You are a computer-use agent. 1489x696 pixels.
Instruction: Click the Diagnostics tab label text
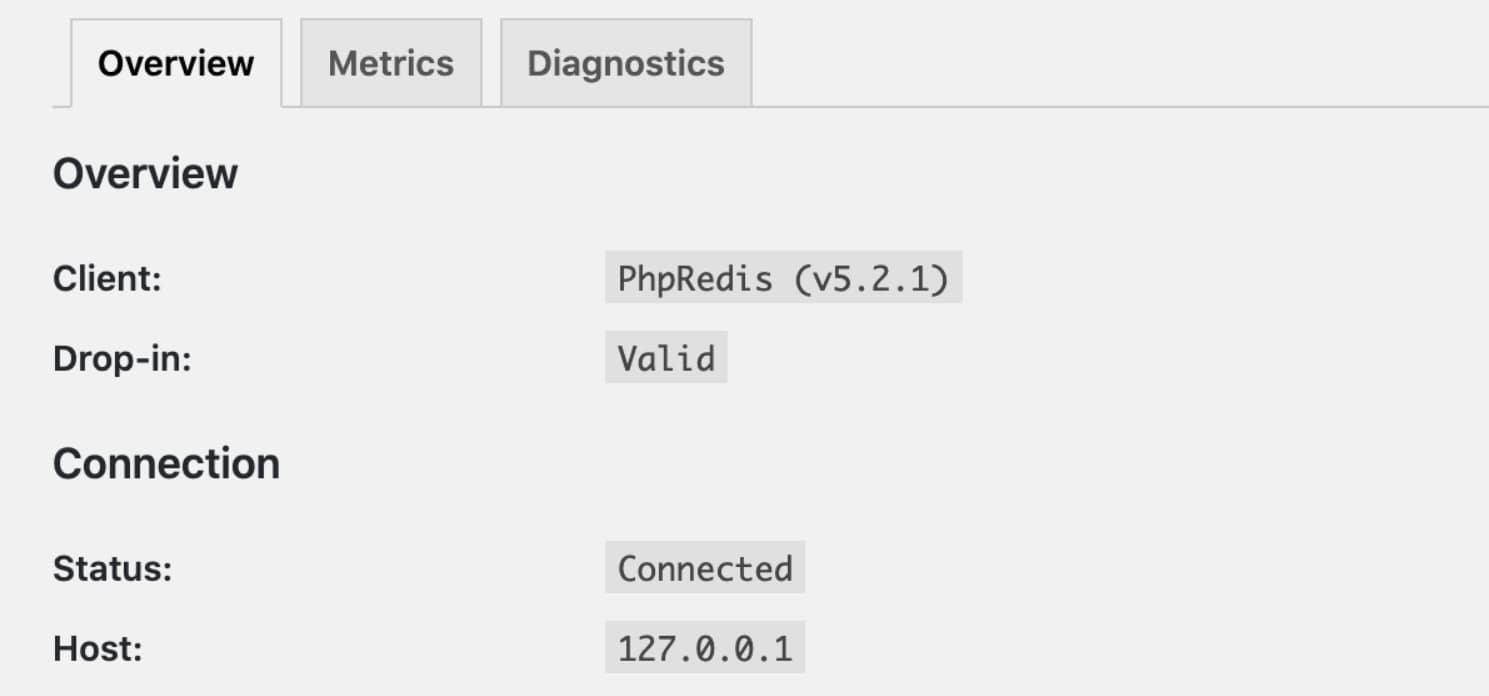tap(624, 62)
